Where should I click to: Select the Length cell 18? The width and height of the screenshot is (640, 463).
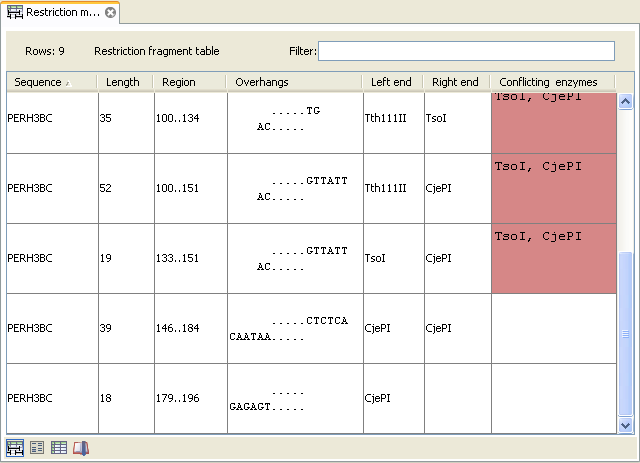coord(126,398)
